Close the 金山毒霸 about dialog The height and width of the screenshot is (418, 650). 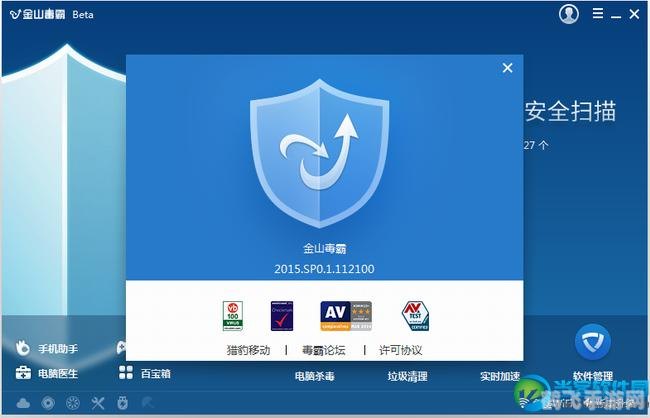click(x=507, y=68)
